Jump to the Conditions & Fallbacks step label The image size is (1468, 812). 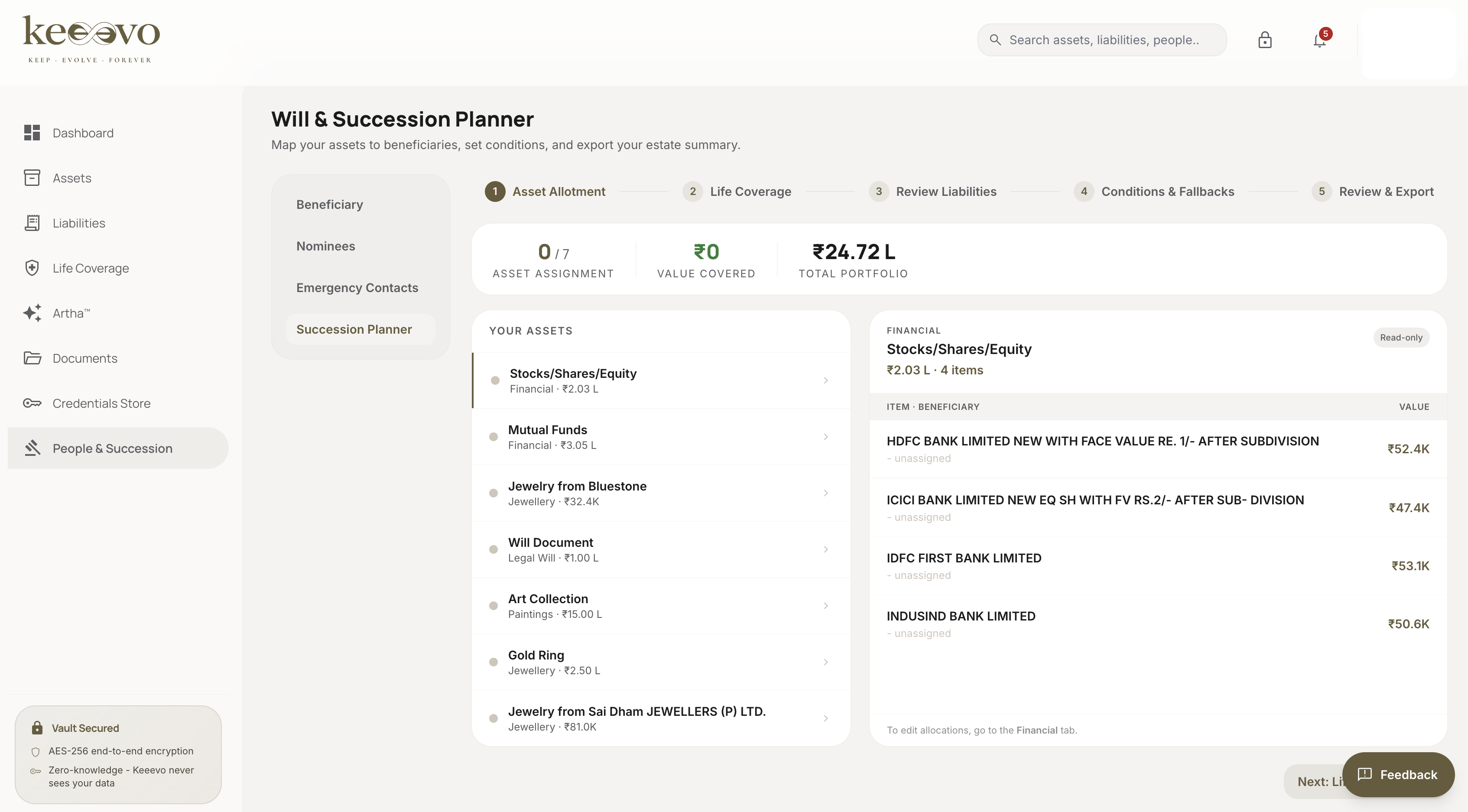coord(1168,192)
